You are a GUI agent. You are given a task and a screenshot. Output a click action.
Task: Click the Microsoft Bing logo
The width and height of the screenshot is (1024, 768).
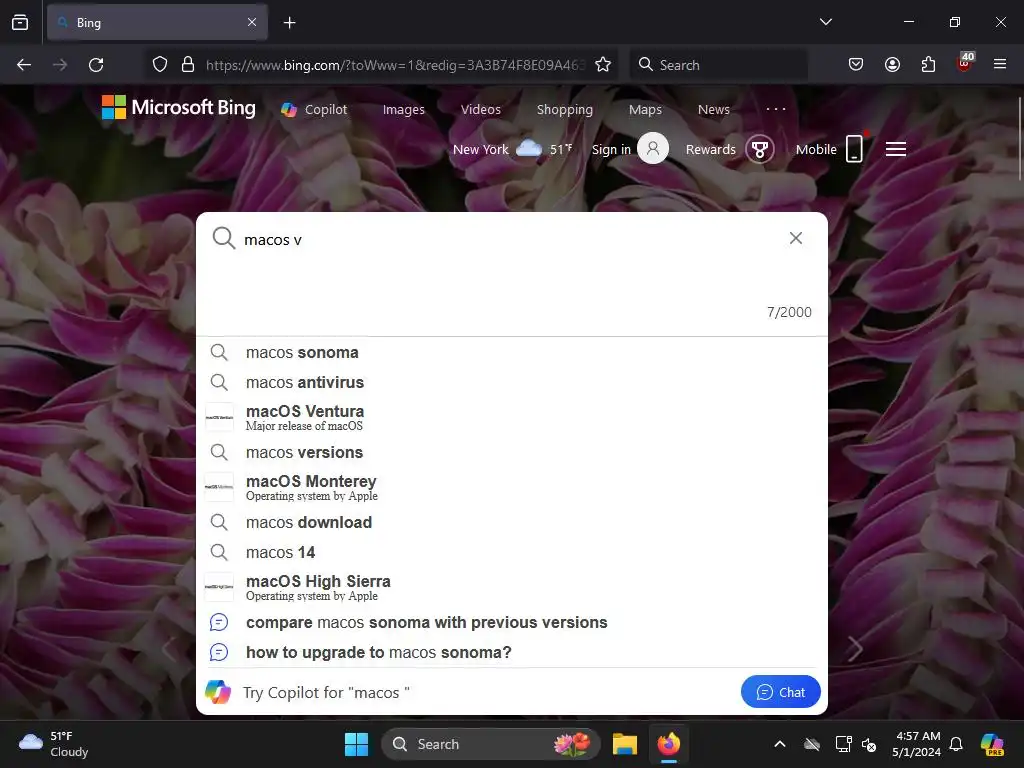point(179,108)
